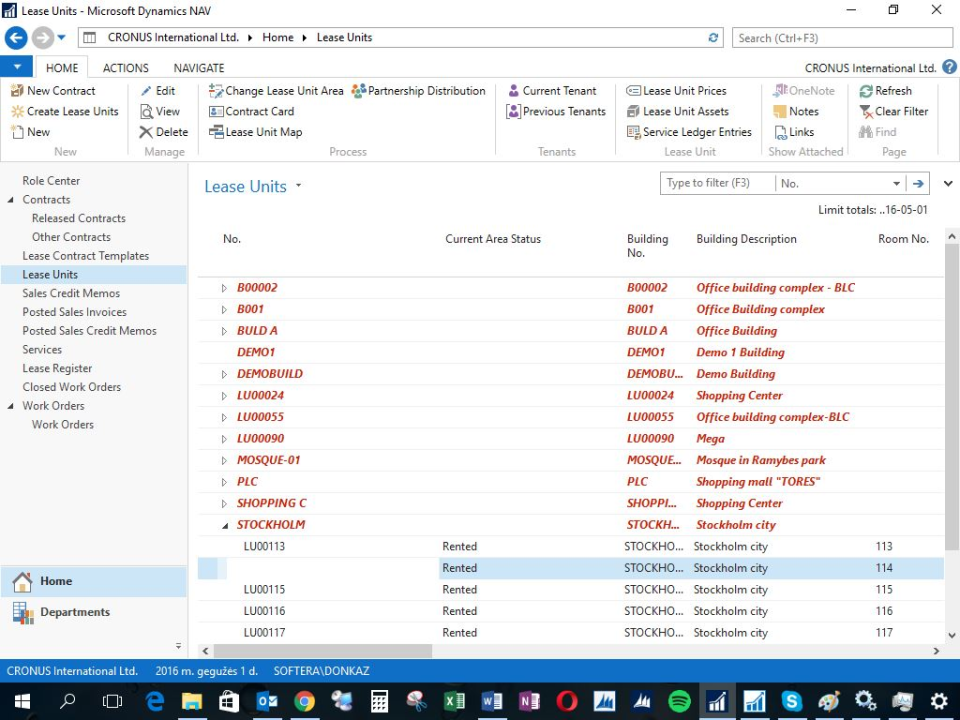
Task: Open the application menu dropdown button
Action: coord(17,66)
